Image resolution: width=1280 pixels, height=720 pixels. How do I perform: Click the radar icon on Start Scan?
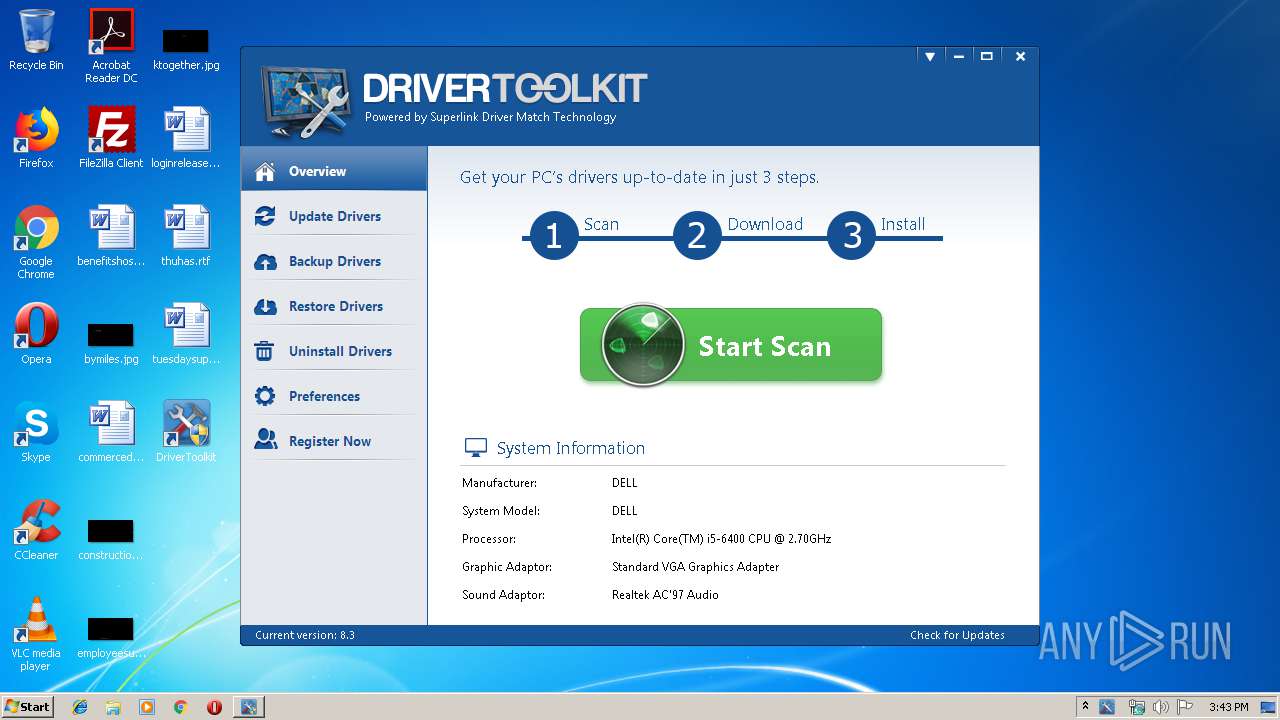(642, 345)
